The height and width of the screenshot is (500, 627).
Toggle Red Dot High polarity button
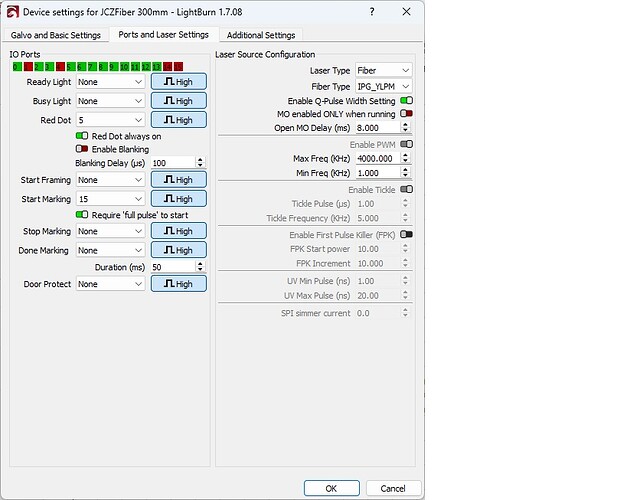coord(178,120)
